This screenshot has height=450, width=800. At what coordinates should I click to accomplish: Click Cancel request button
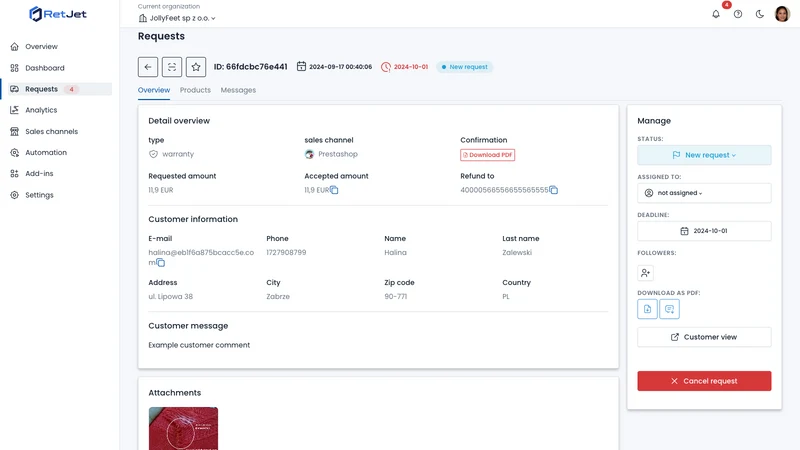pos(704,381)
